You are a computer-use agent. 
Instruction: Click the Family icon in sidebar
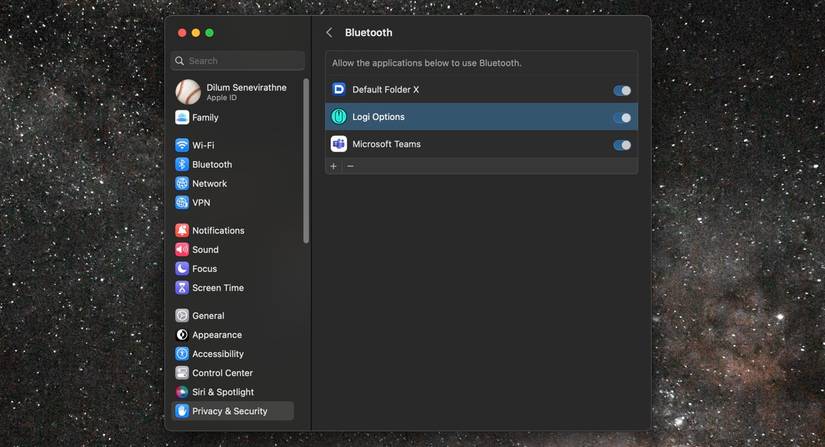(182, 117)
